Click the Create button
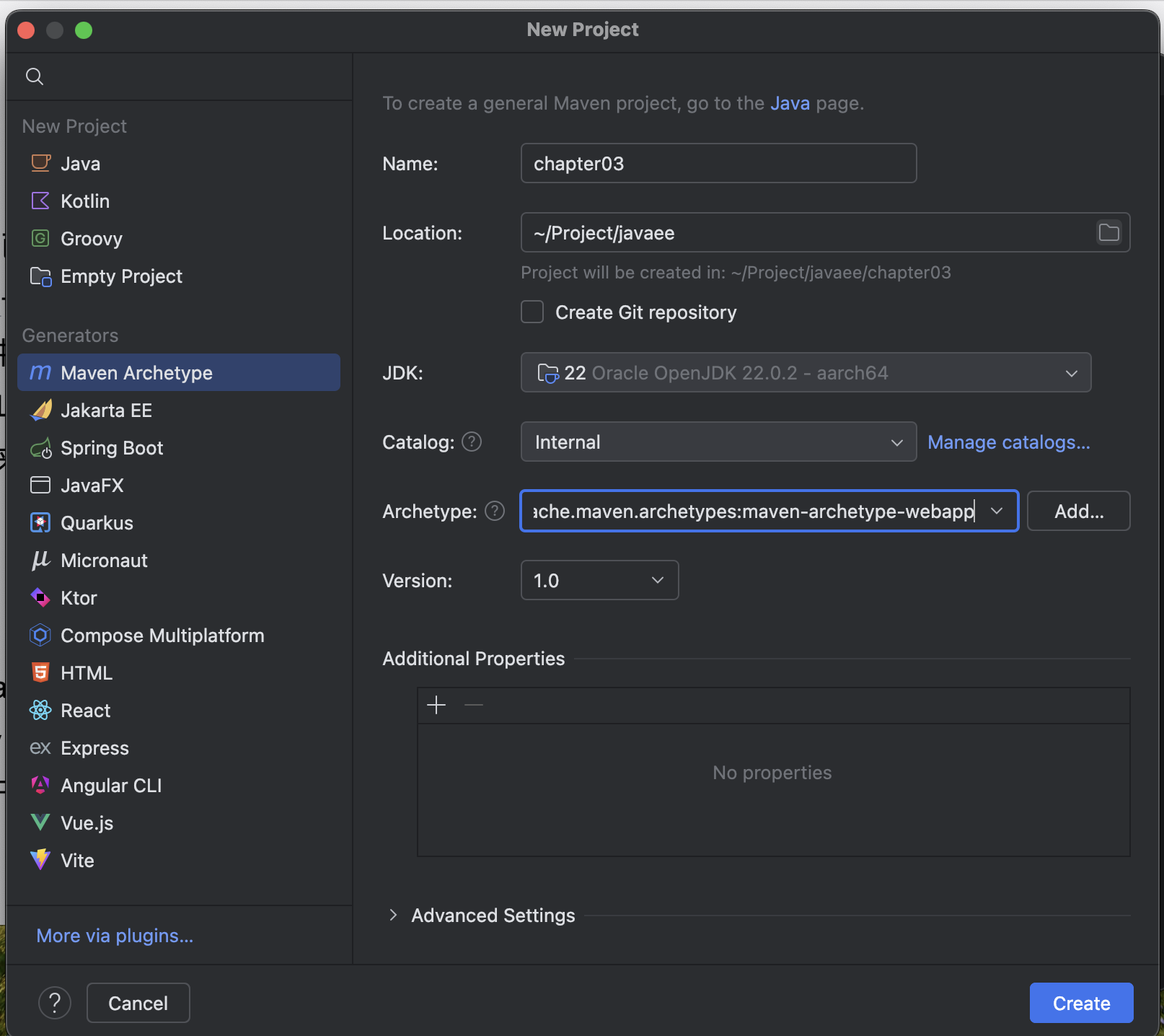This screenshot has width=1164, height=1036. (x=1081, y=1003)
